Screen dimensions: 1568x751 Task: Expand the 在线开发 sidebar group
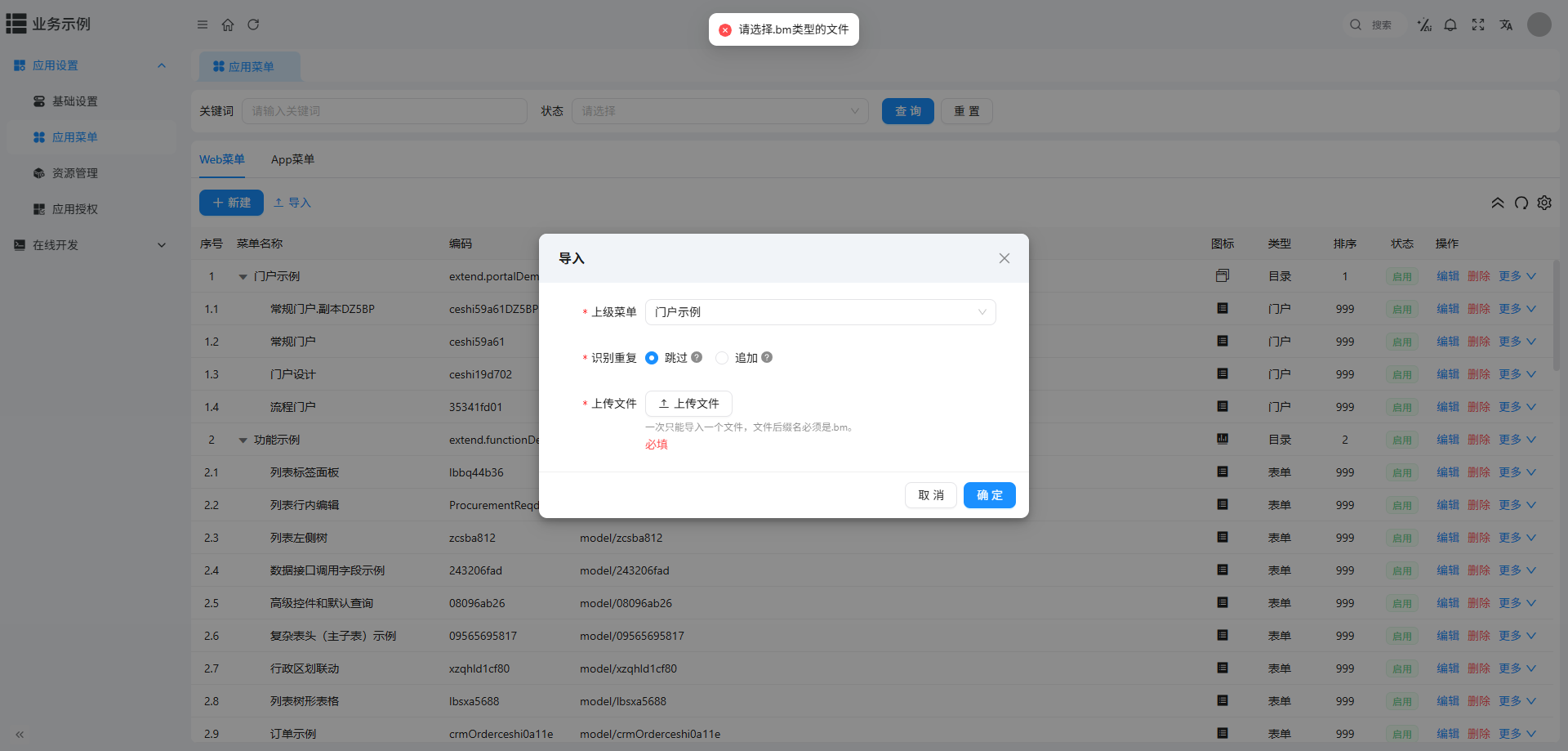(x=162, y=245)
